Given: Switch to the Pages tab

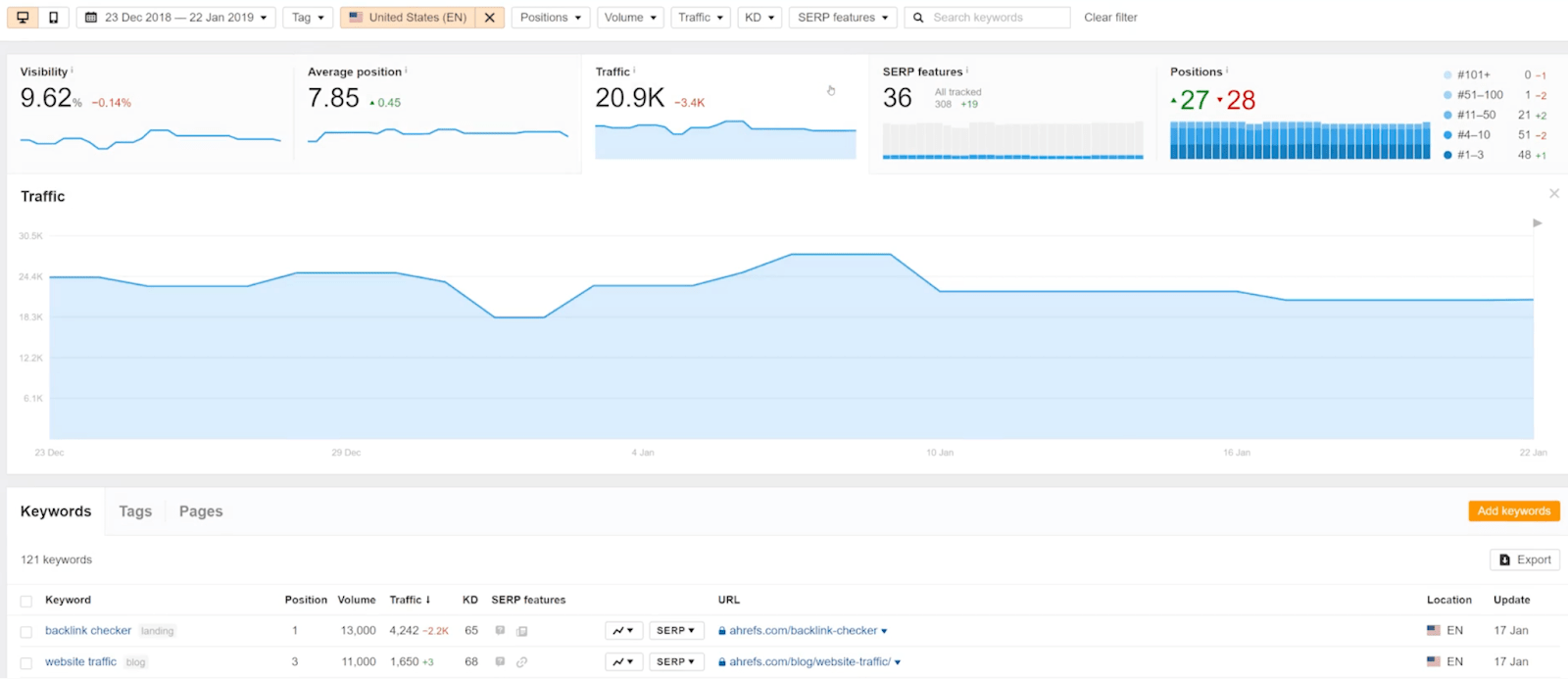Looking at the screenshot, I should click(201, 511).
